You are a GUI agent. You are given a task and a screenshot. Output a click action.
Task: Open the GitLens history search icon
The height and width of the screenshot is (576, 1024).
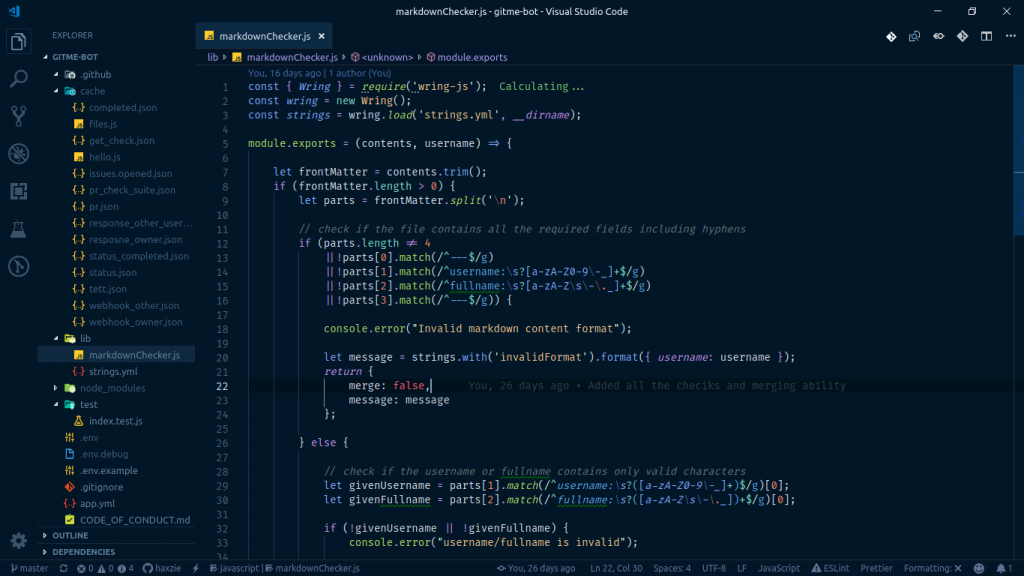coord(913,35)
